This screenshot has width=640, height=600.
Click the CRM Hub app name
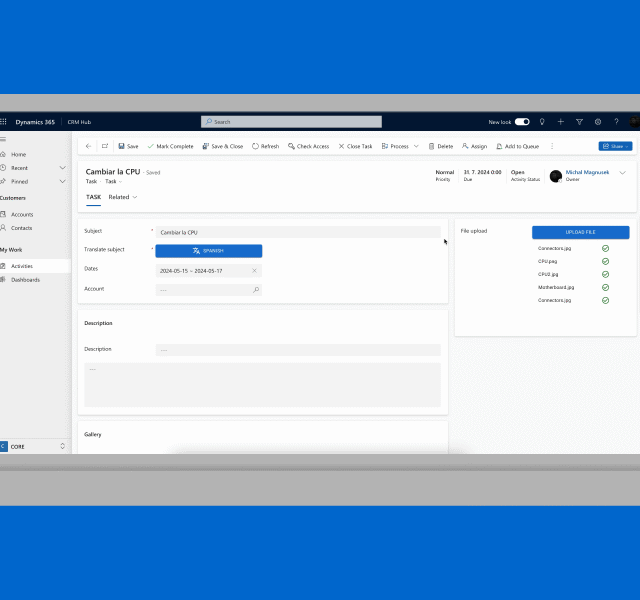click(79, 122)
